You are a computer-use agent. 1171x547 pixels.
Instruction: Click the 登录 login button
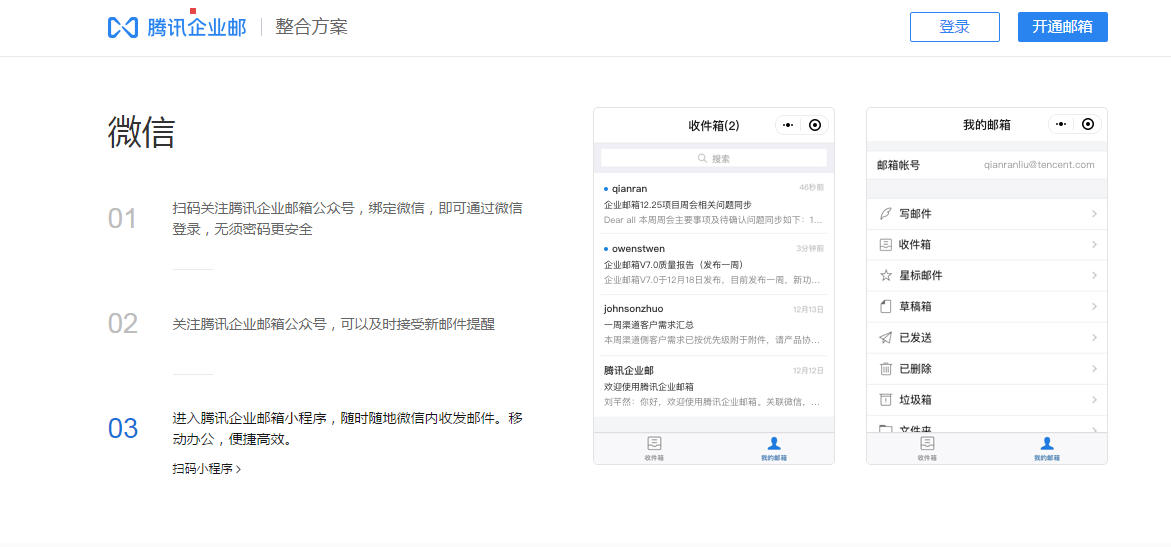point(954,27)
